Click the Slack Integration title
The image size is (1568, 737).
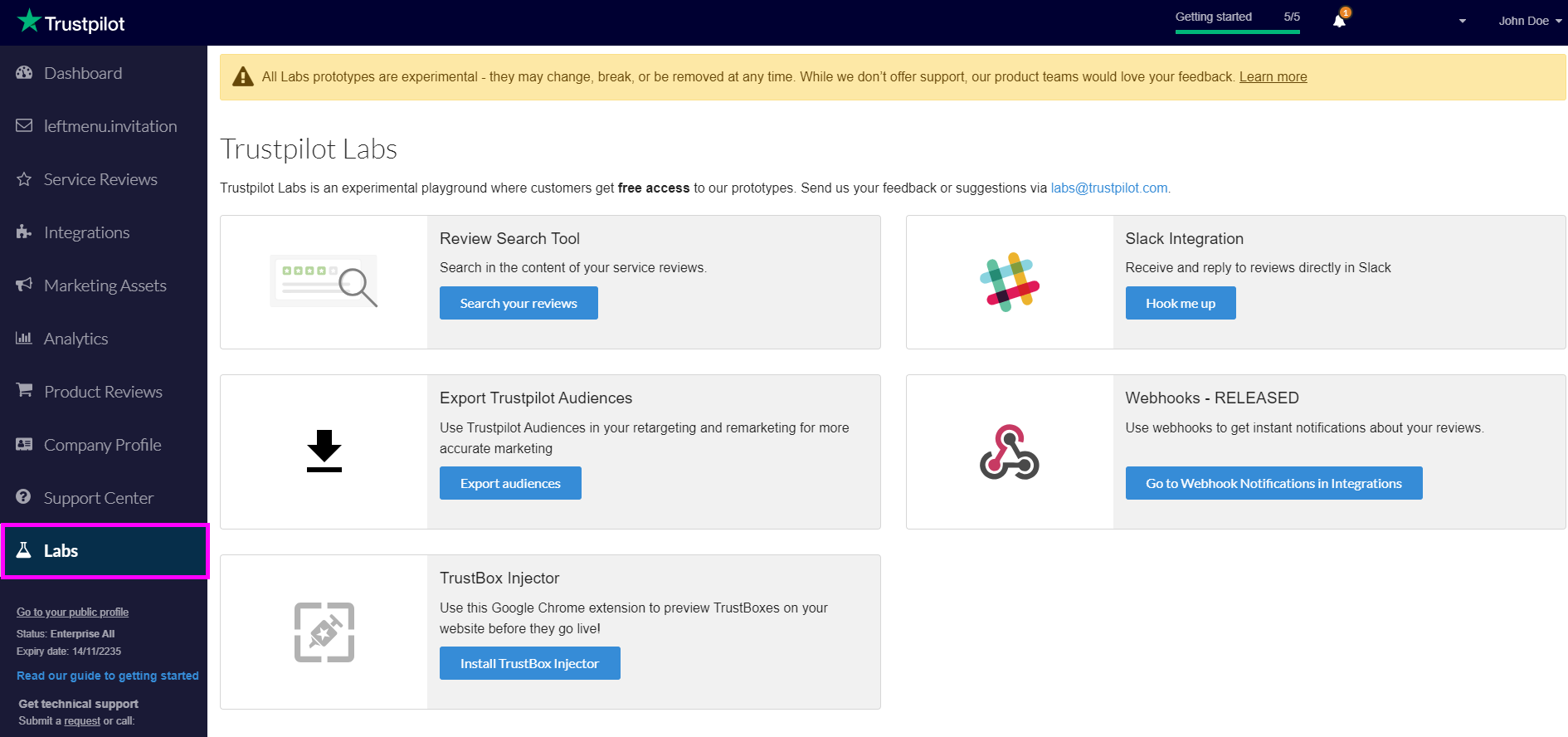pyautogui.click(x=1184, y=238)
